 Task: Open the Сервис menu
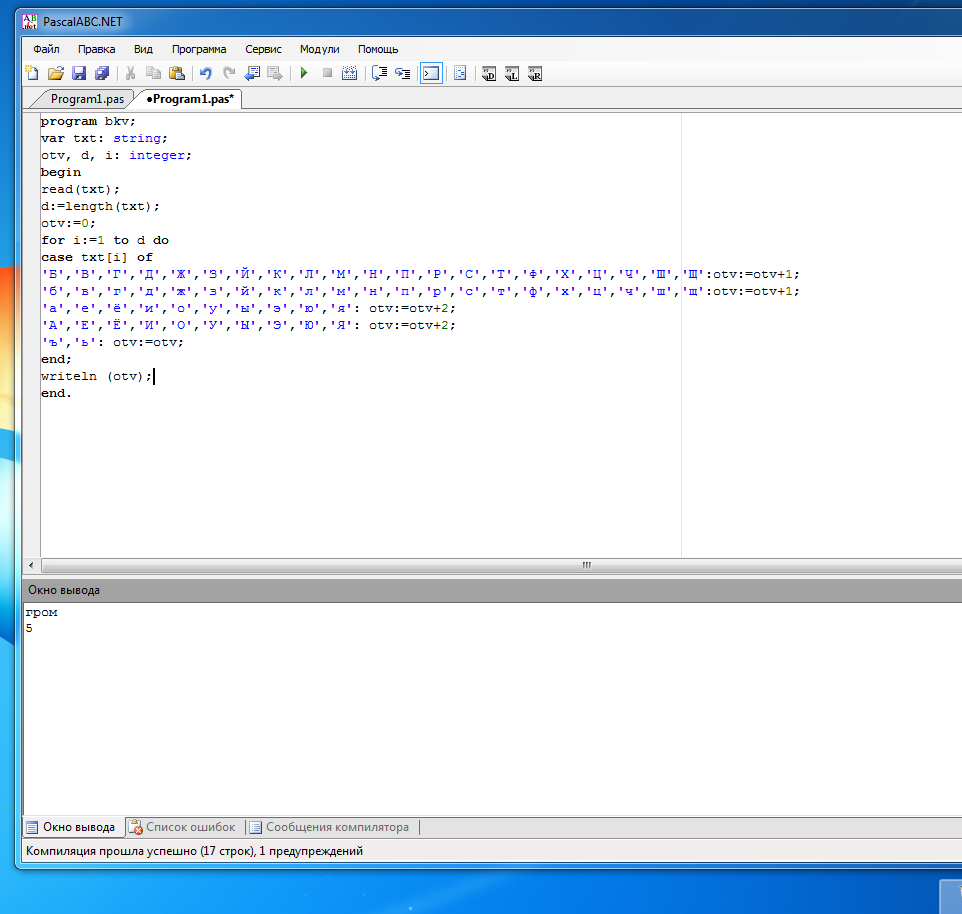coord(263,48)
